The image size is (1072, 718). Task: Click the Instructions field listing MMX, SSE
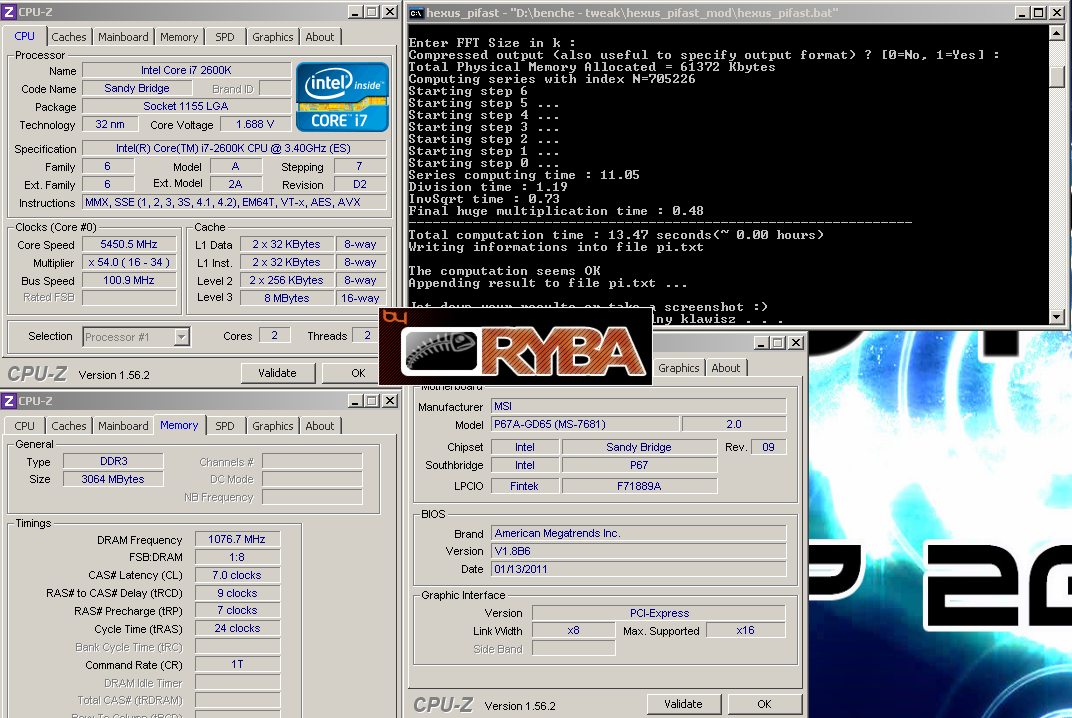tap(234, 202)
